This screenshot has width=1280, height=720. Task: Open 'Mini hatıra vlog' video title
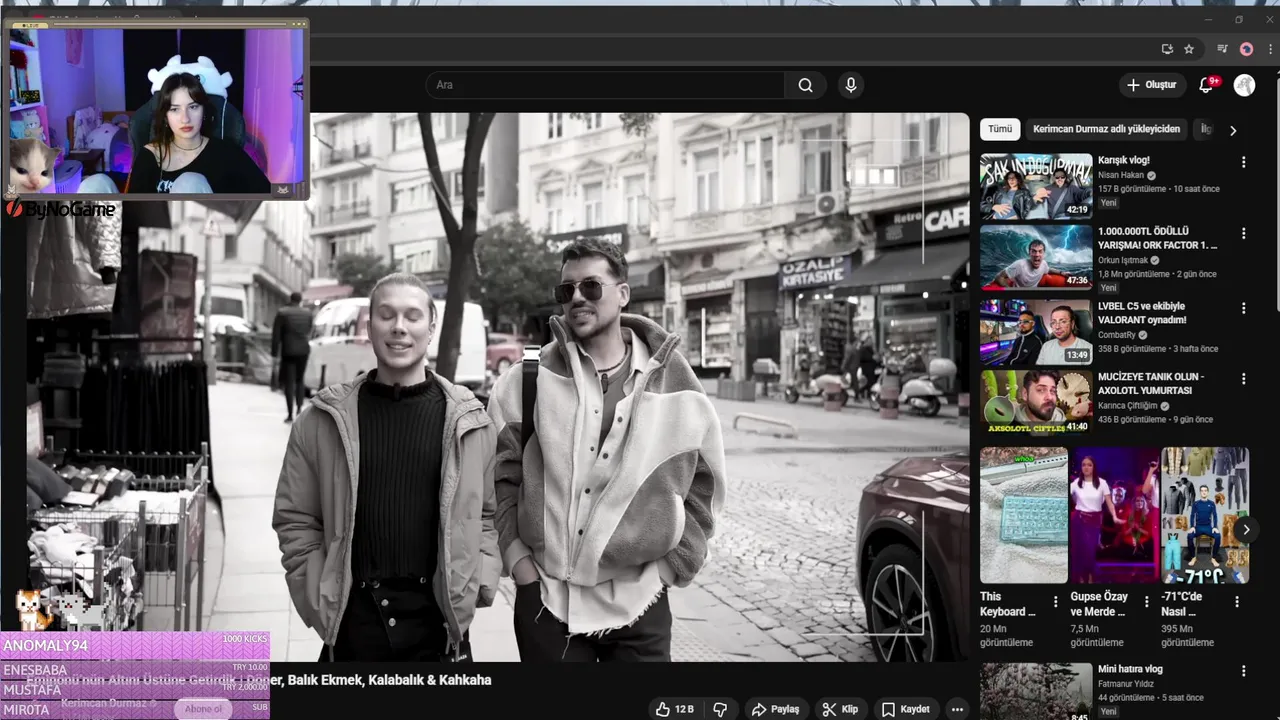pos(1130,669)
